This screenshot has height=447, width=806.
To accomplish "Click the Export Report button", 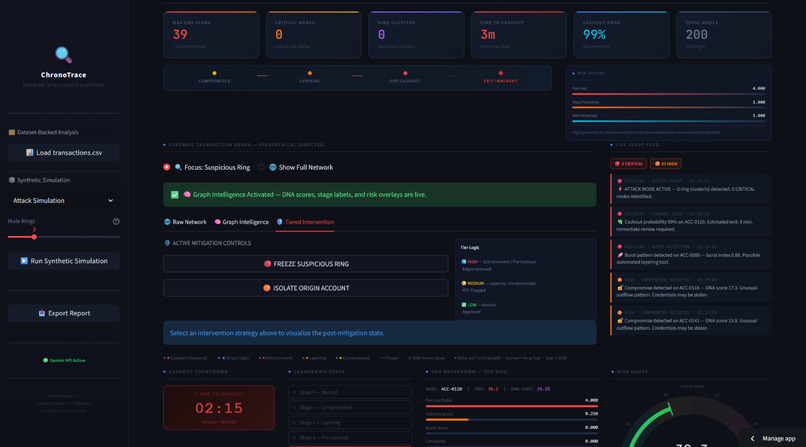I will coord(64,313).
